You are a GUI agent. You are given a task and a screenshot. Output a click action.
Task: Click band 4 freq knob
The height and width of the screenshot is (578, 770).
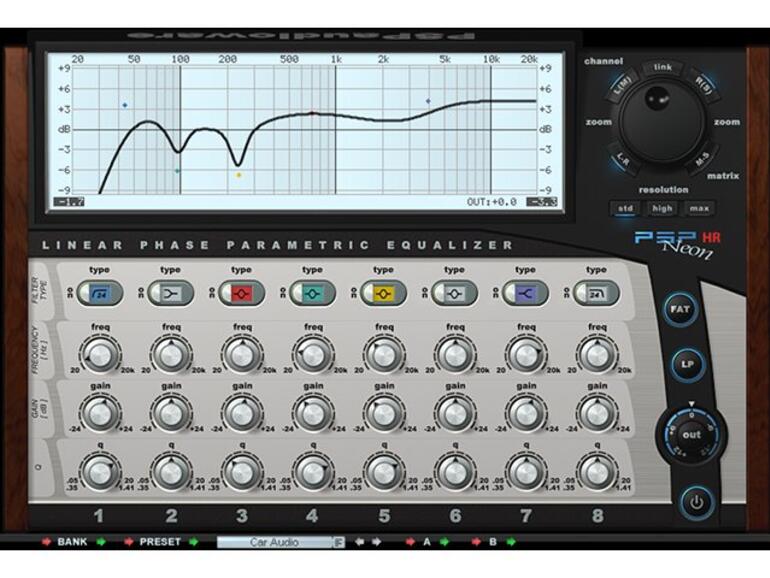313,355
